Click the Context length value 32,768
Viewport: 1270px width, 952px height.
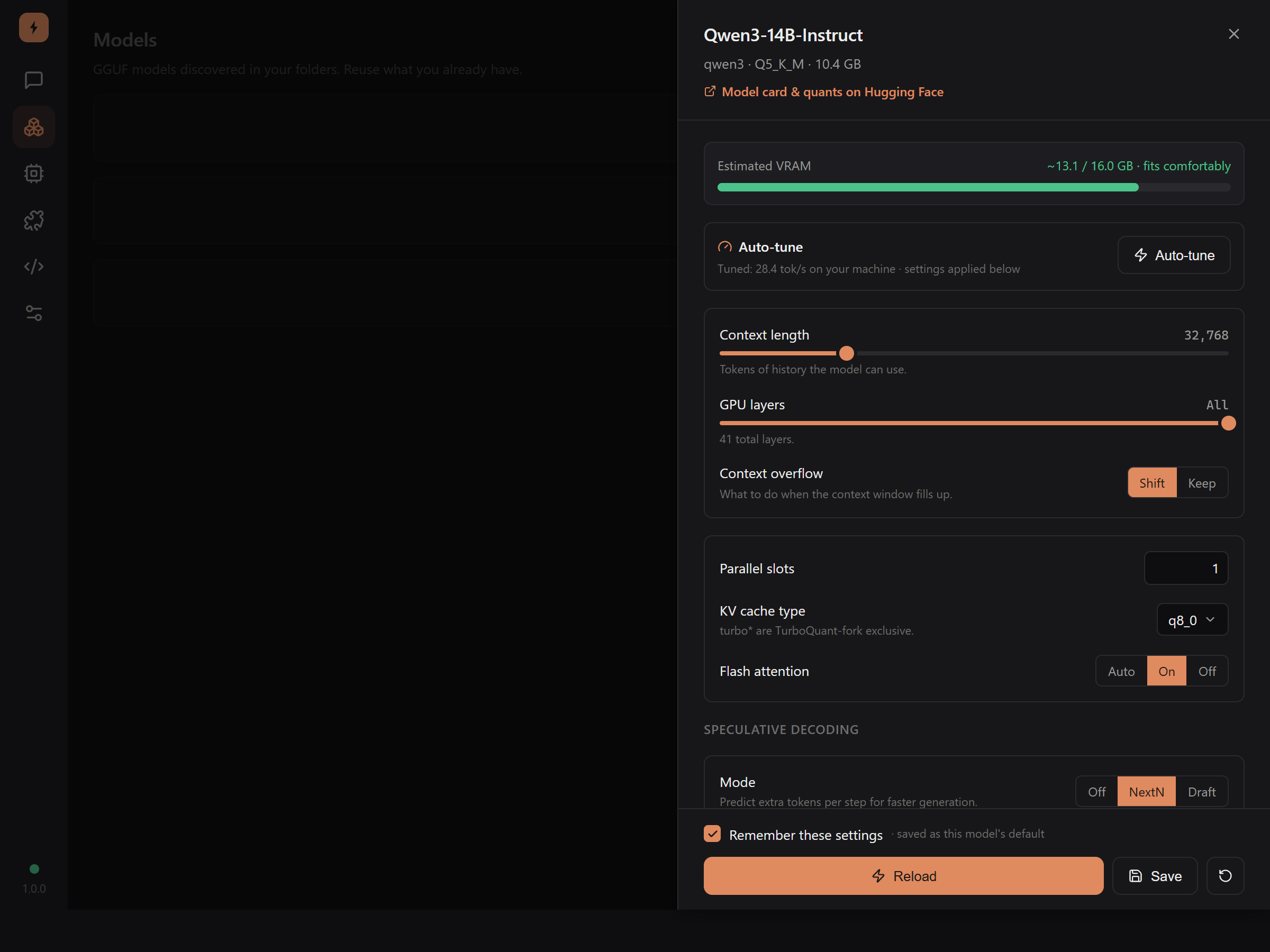coord(1206,335)
